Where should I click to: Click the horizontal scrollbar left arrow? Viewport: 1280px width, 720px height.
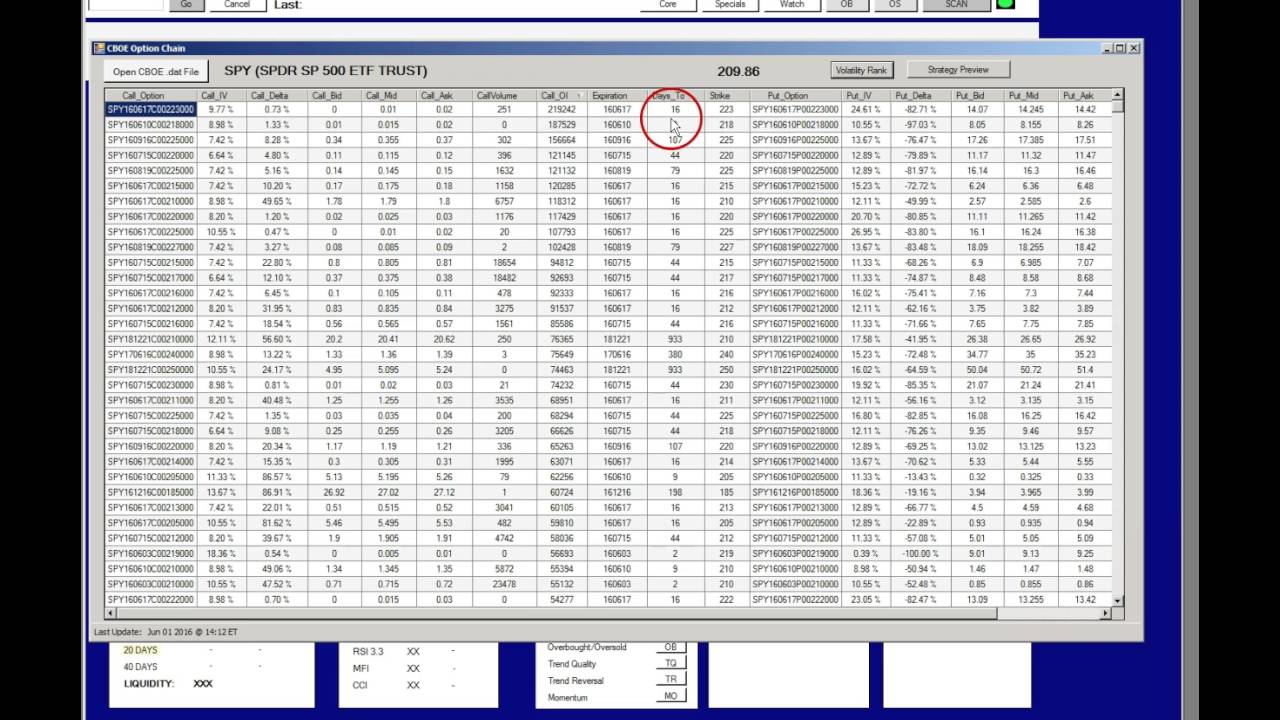click(x=110, y=612)
